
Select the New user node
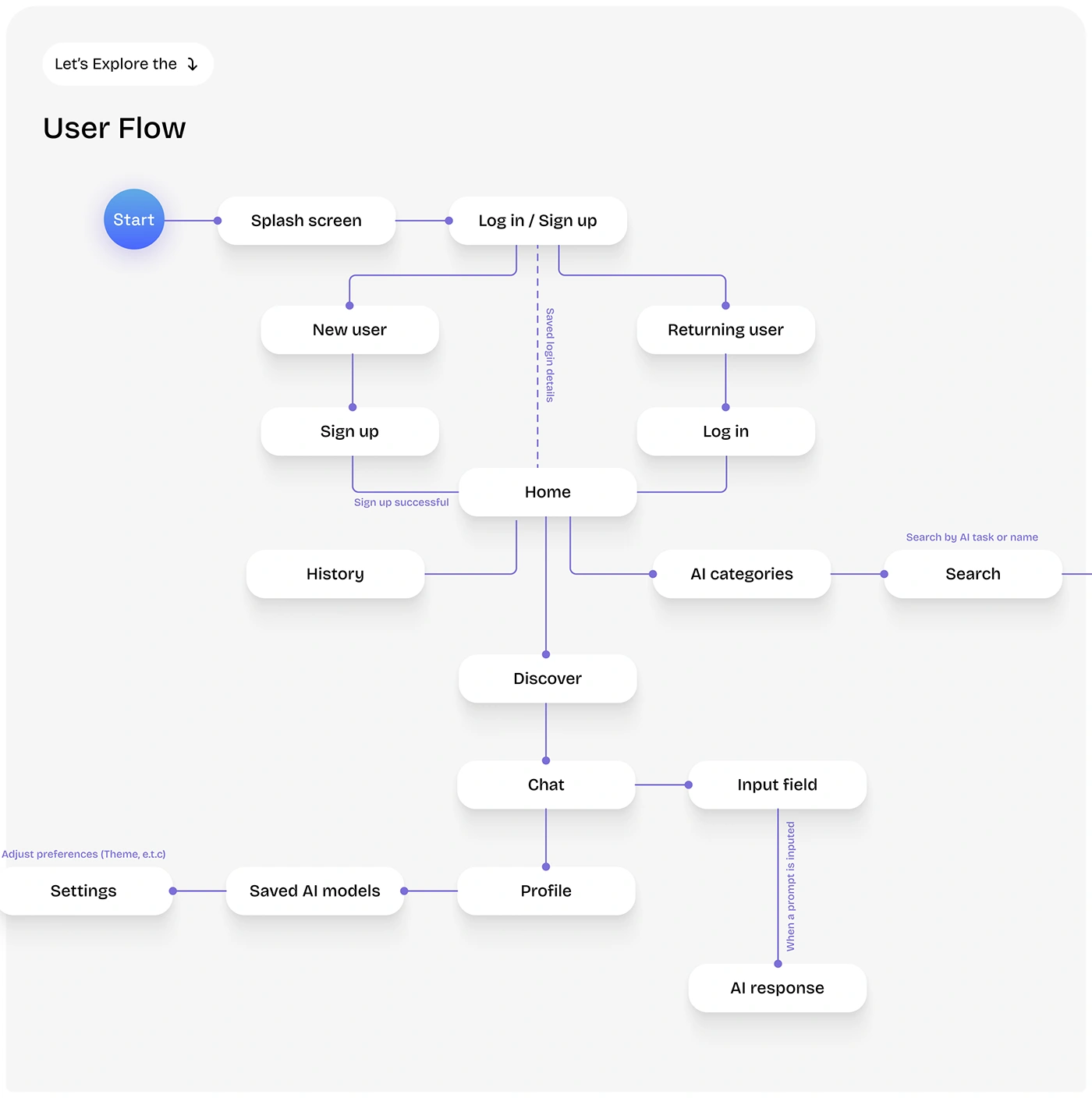click(x=349, y=330)
